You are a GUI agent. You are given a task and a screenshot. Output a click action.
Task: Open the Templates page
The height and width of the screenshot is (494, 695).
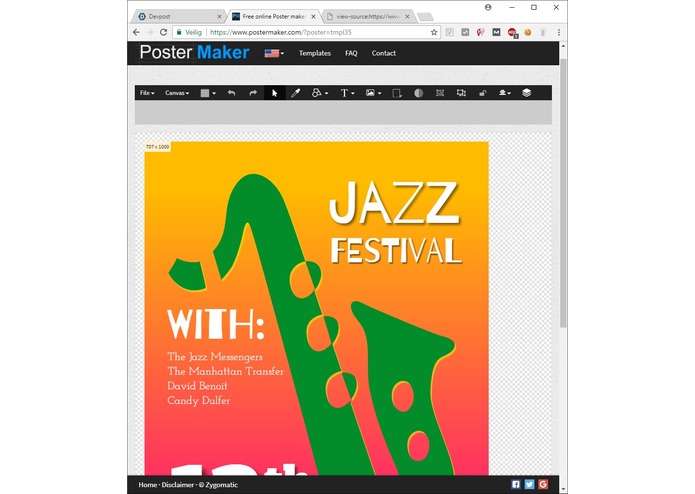click(315, 53)
